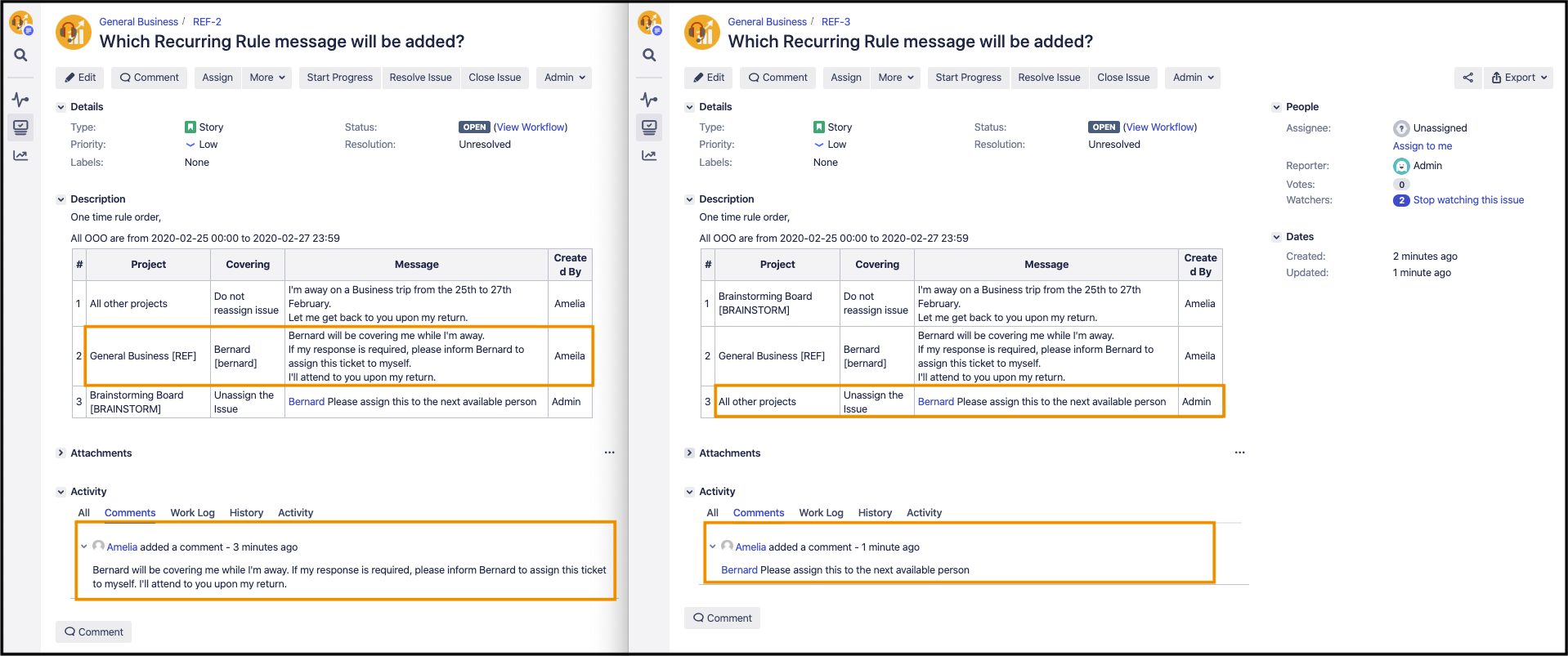The width and height of the screenshot is (1568, 656).
Task: Open the activity pulse icon in left sidebar
Action: (x=20, y=100)
